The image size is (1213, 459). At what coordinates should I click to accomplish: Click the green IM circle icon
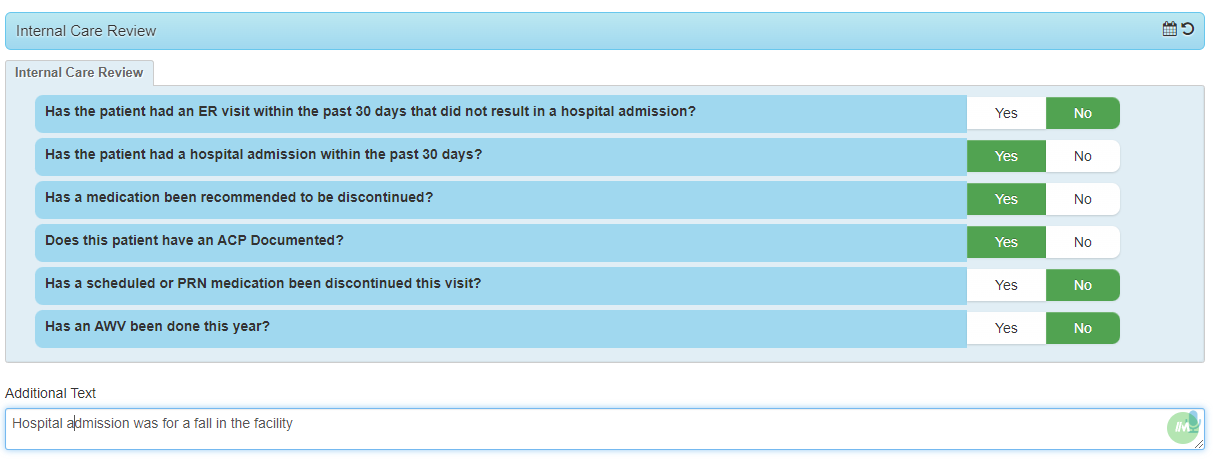coord(1182,428)
